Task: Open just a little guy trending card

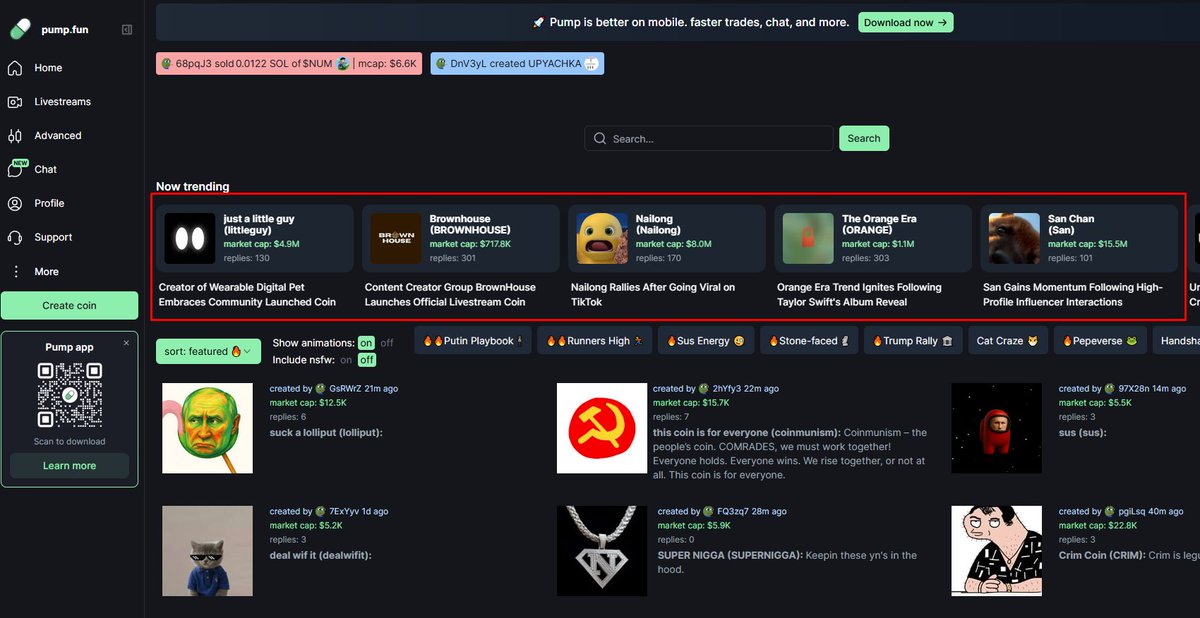Action: [255, 238]
